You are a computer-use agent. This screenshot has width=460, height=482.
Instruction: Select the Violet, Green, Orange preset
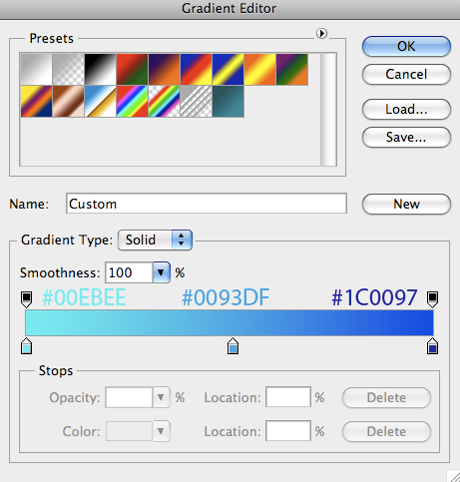292,69
